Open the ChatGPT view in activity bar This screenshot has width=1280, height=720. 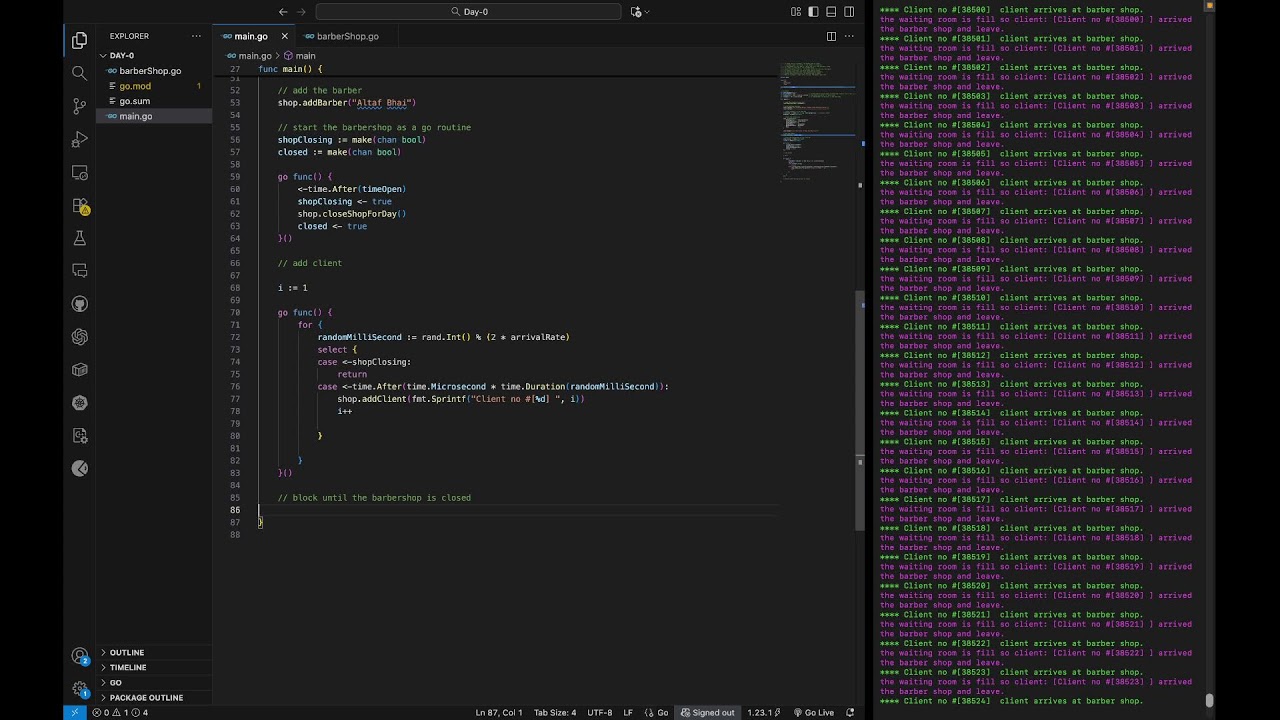[x=80, y=337]
